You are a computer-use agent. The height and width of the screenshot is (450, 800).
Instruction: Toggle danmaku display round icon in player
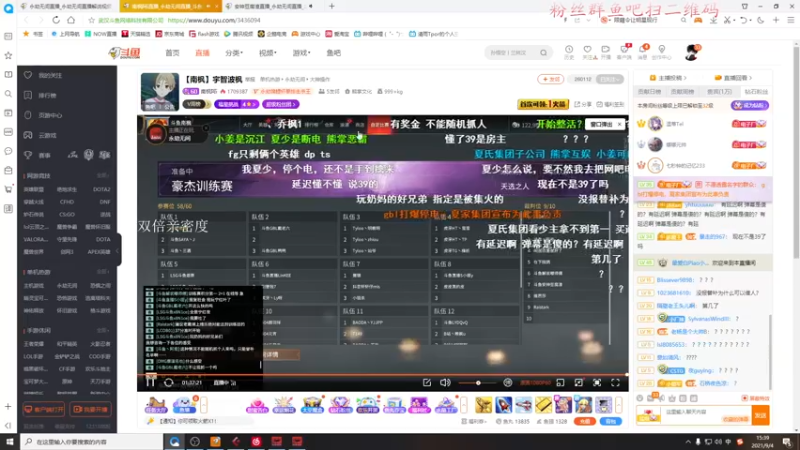coord(508,382)
